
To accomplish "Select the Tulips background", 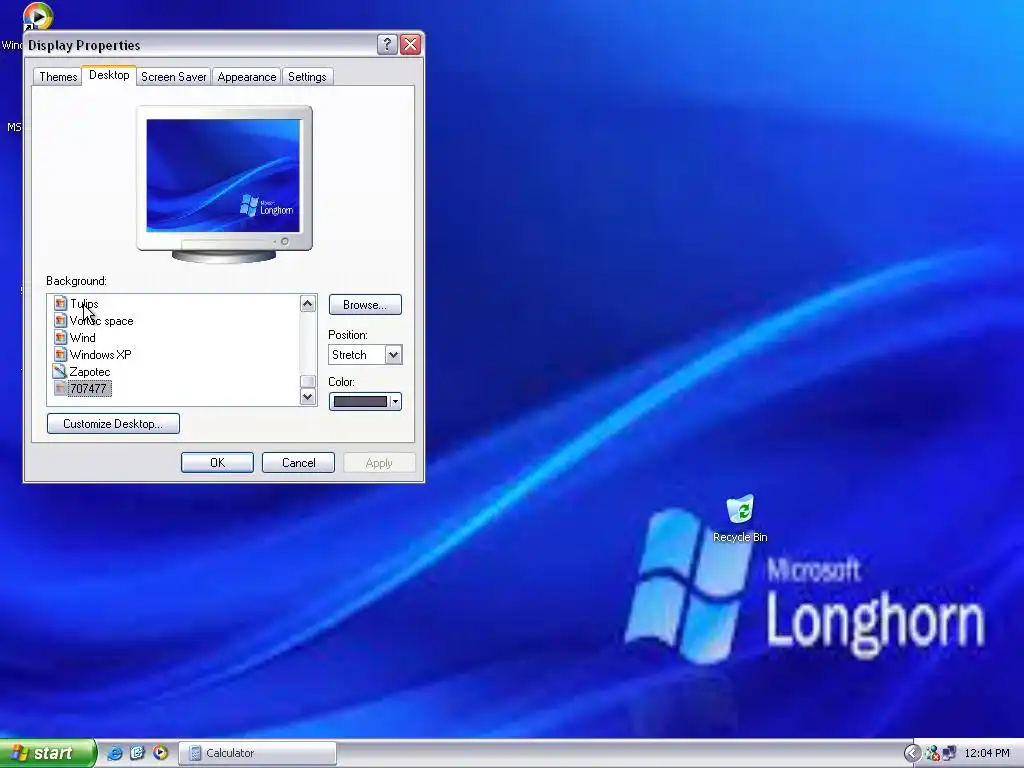I will coord(84,304).
